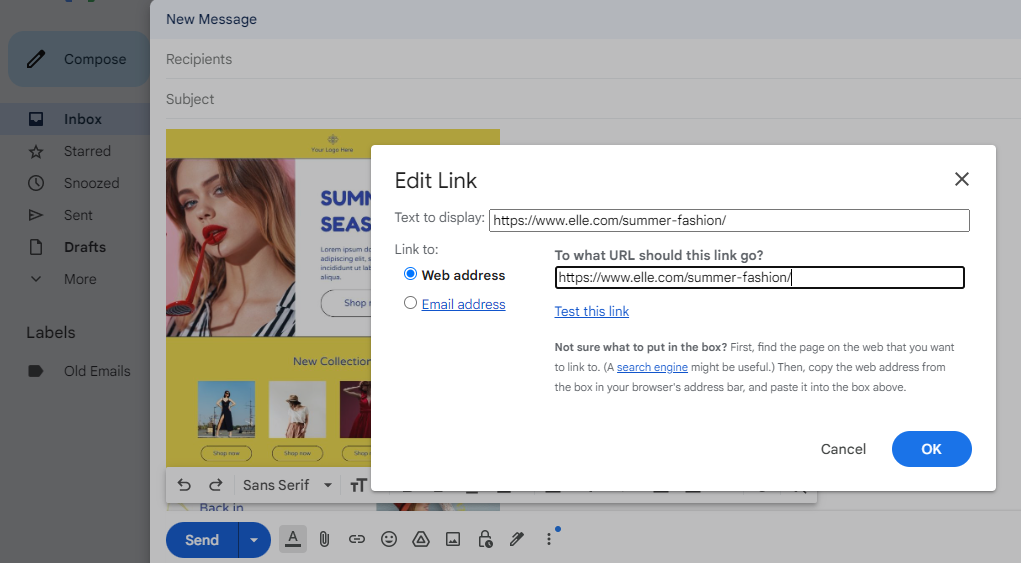
Task: Click the New Message title bar
Action: (x=585, y=19)
